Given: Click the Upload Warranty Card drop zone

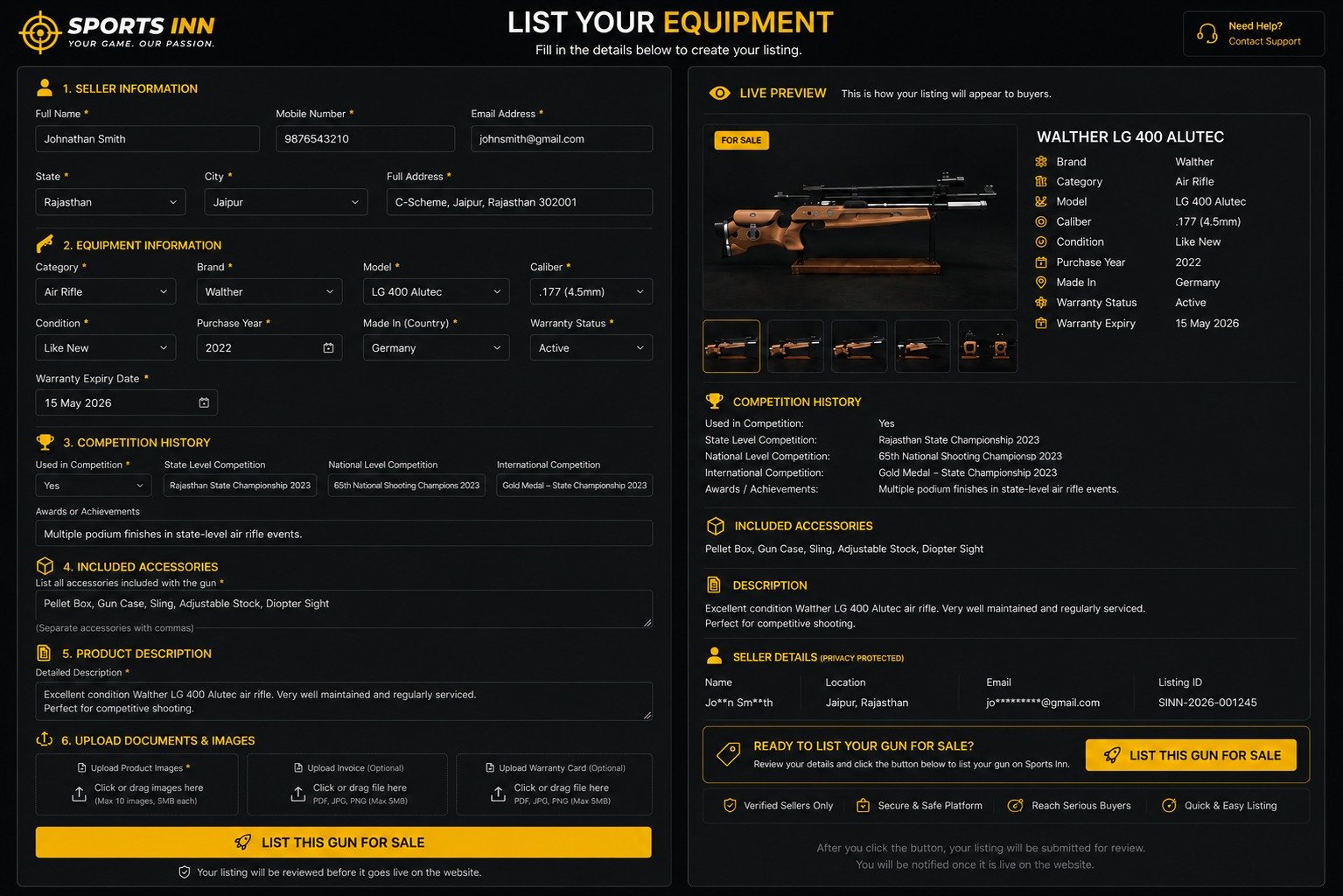Looking at the screenshot, I should [555, 785].
